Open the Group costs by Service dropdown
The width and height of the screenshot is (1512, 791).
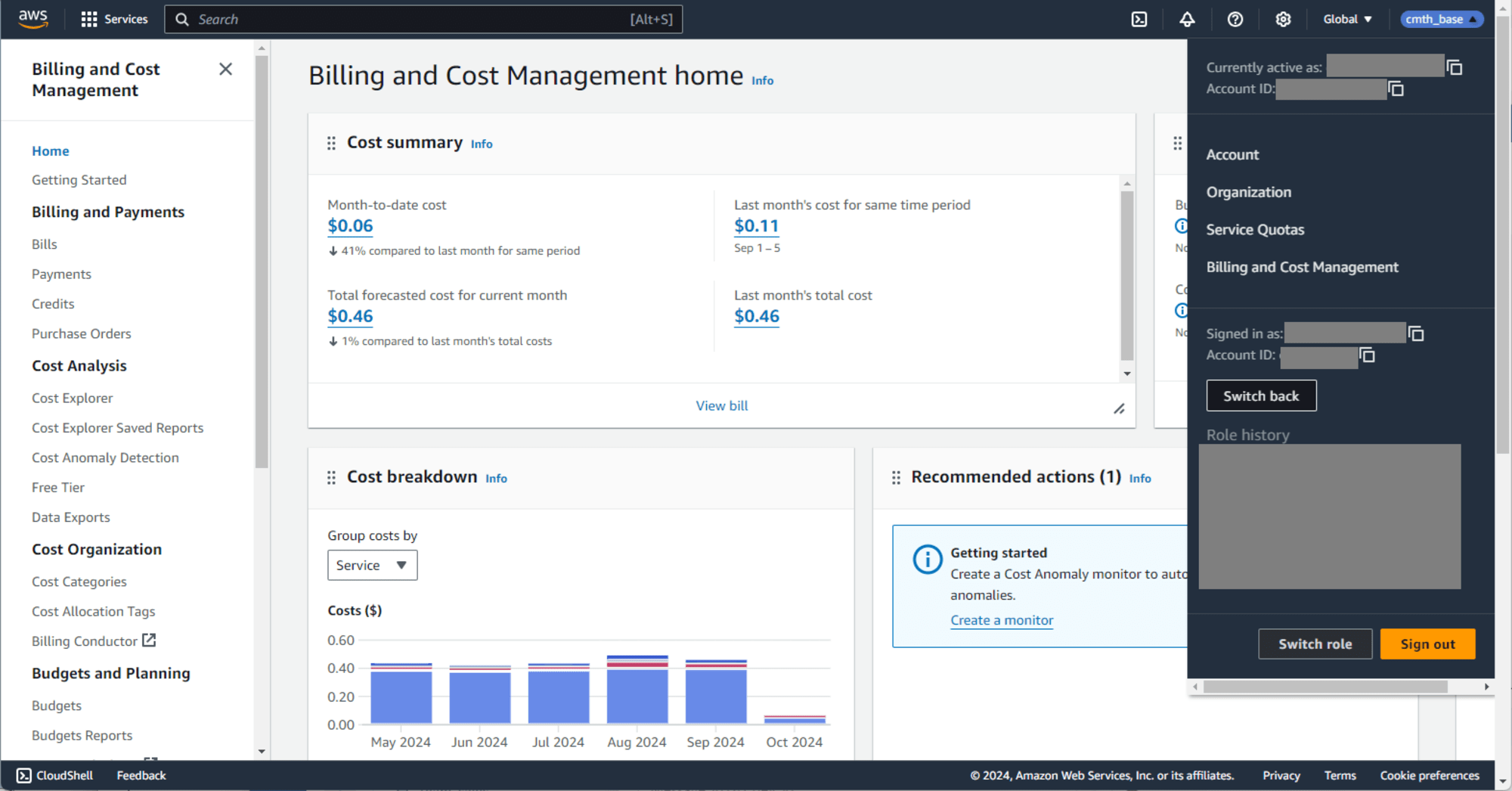coord(372,565)
